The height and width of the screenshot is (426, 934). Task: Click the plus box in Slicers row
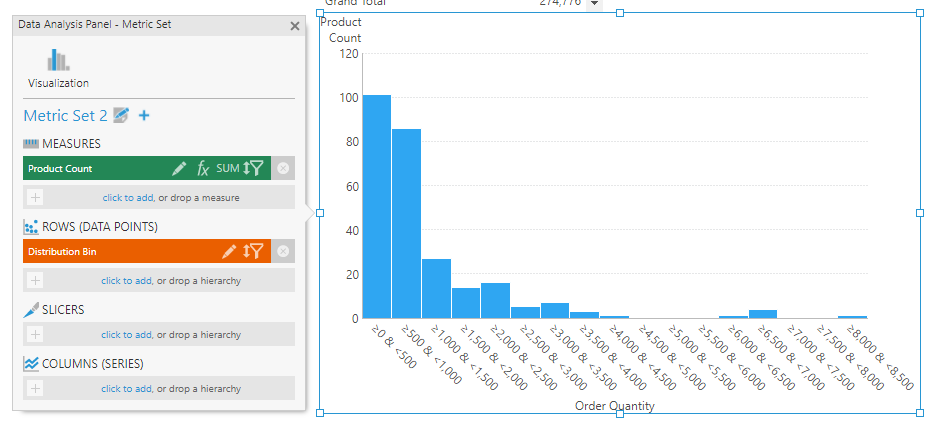click(35, 334)
